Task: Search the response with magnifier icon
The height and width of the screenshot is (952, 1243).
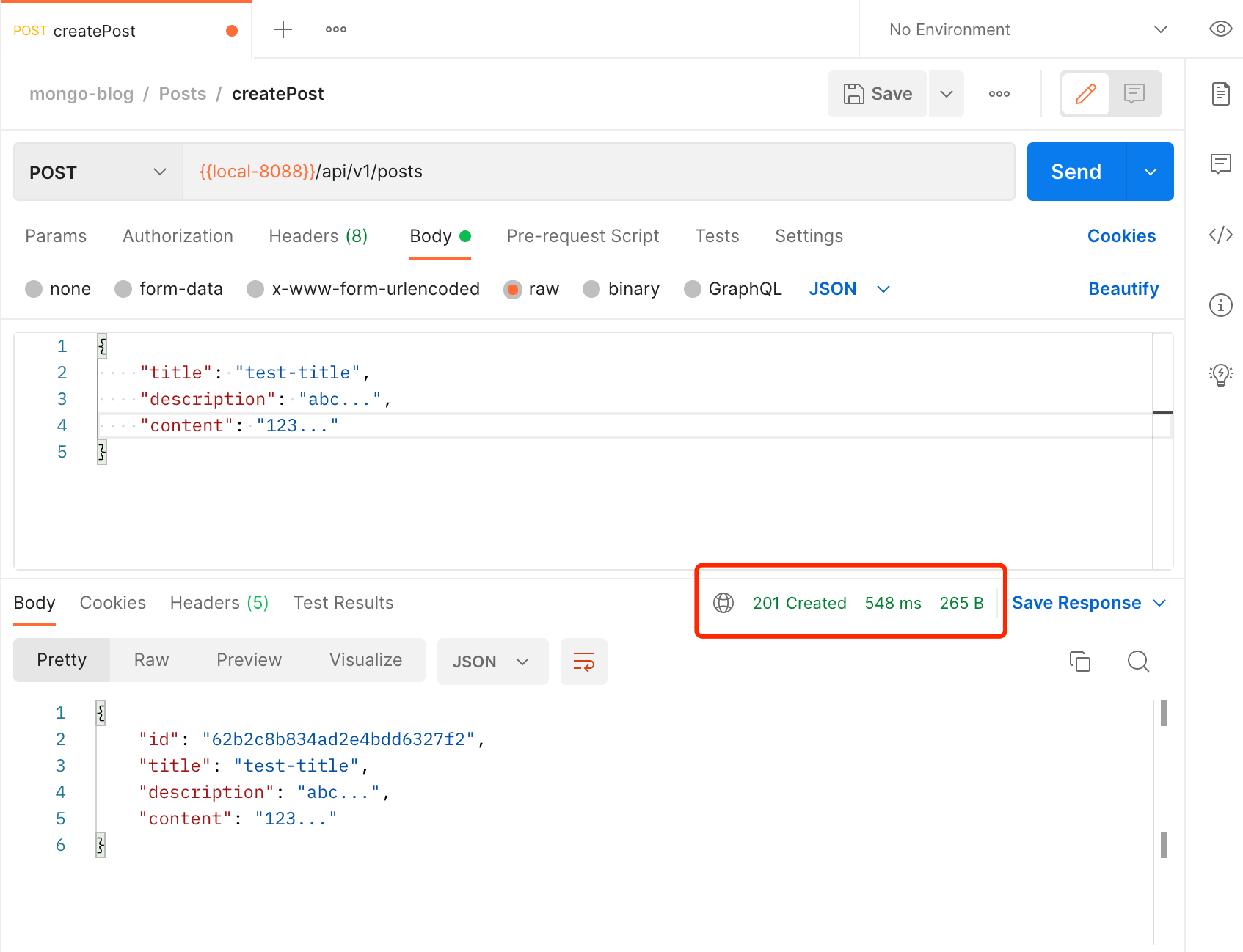Action: click(x=1138, y=662)
